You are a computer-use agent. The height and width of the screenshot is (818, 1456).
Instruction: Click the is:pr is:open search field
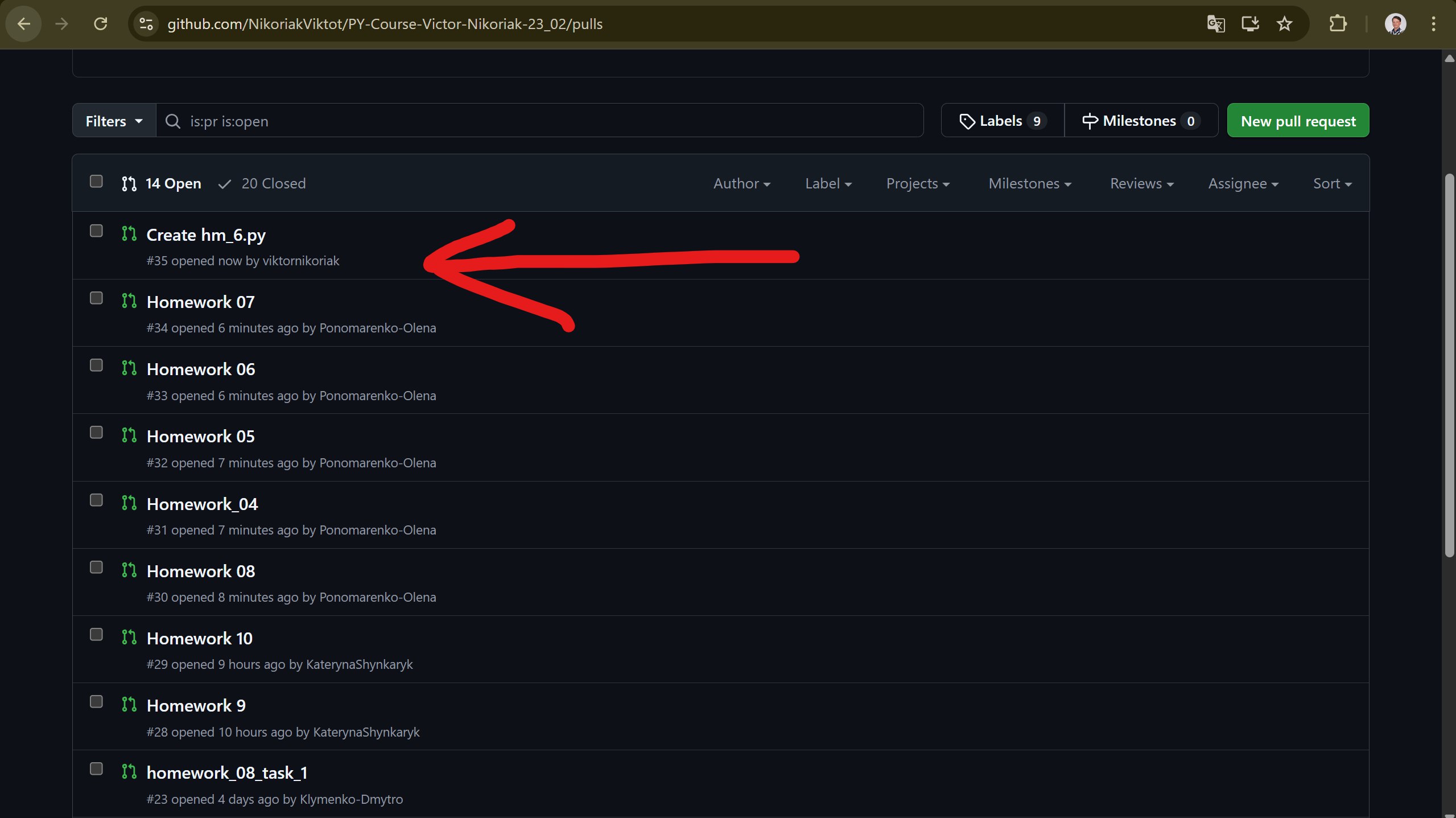point(539,121)
